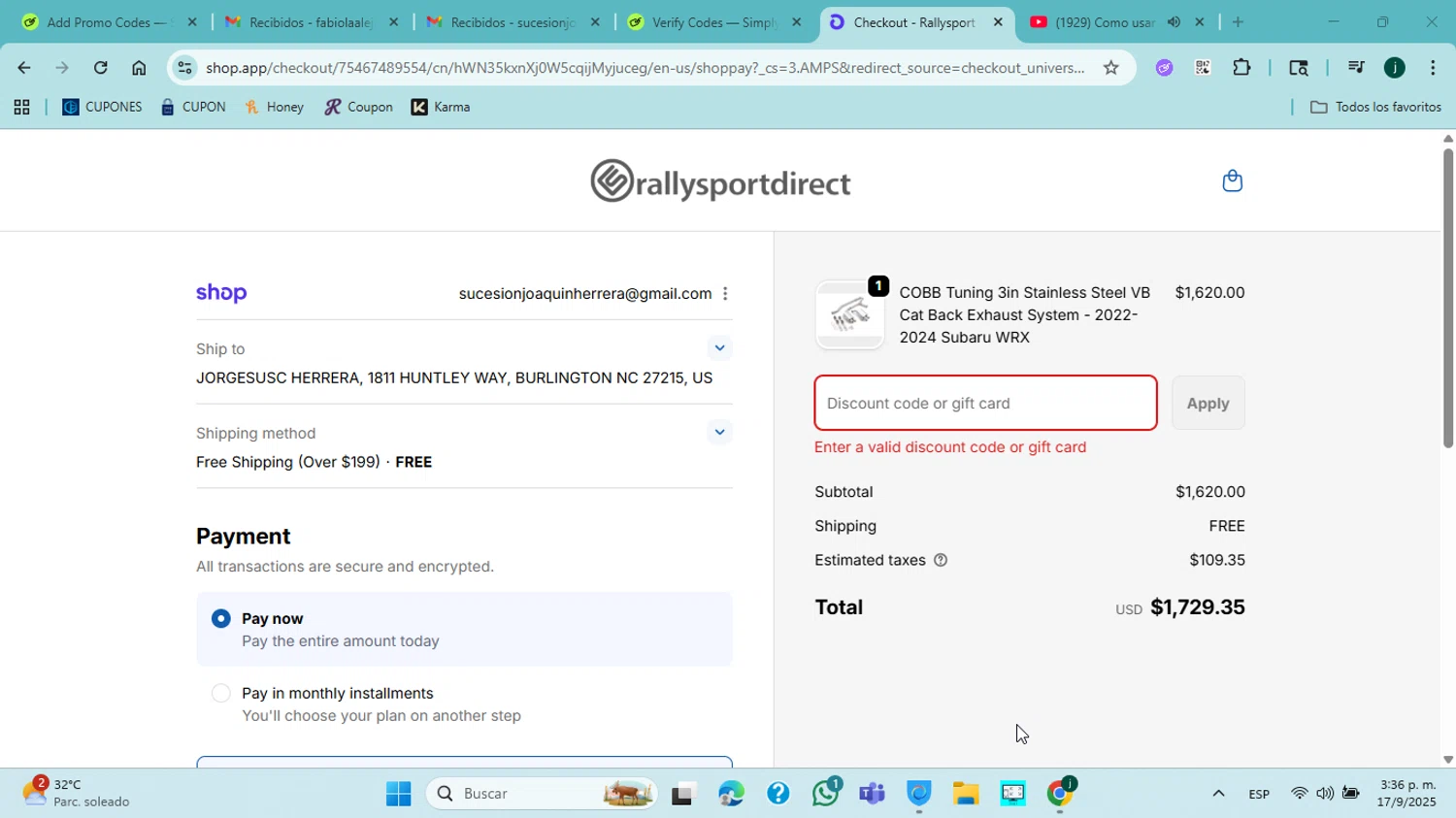Click the browser address bar URL
Screen dimensions: 1456x818
(645, 68)
